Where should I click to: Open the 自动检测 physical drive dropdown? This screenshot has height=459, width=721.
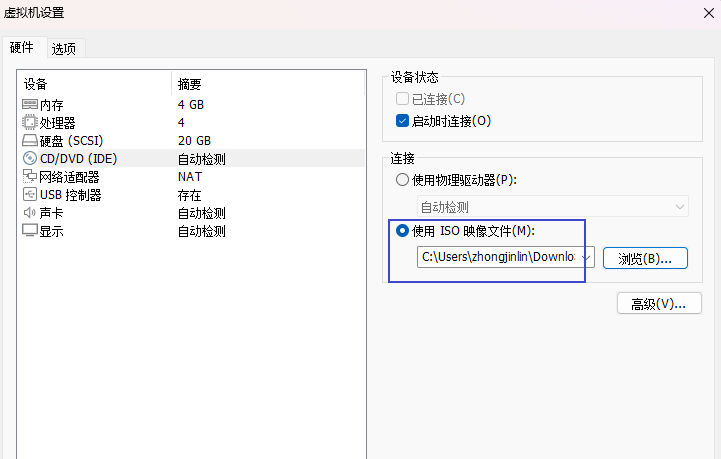coord(552,207)
